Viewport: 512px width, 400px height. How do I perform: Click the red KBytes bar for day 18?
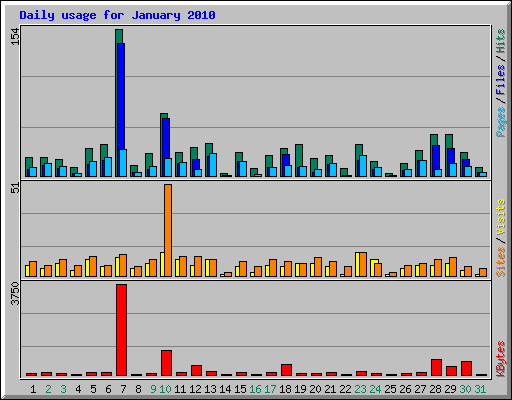[286, 370]
